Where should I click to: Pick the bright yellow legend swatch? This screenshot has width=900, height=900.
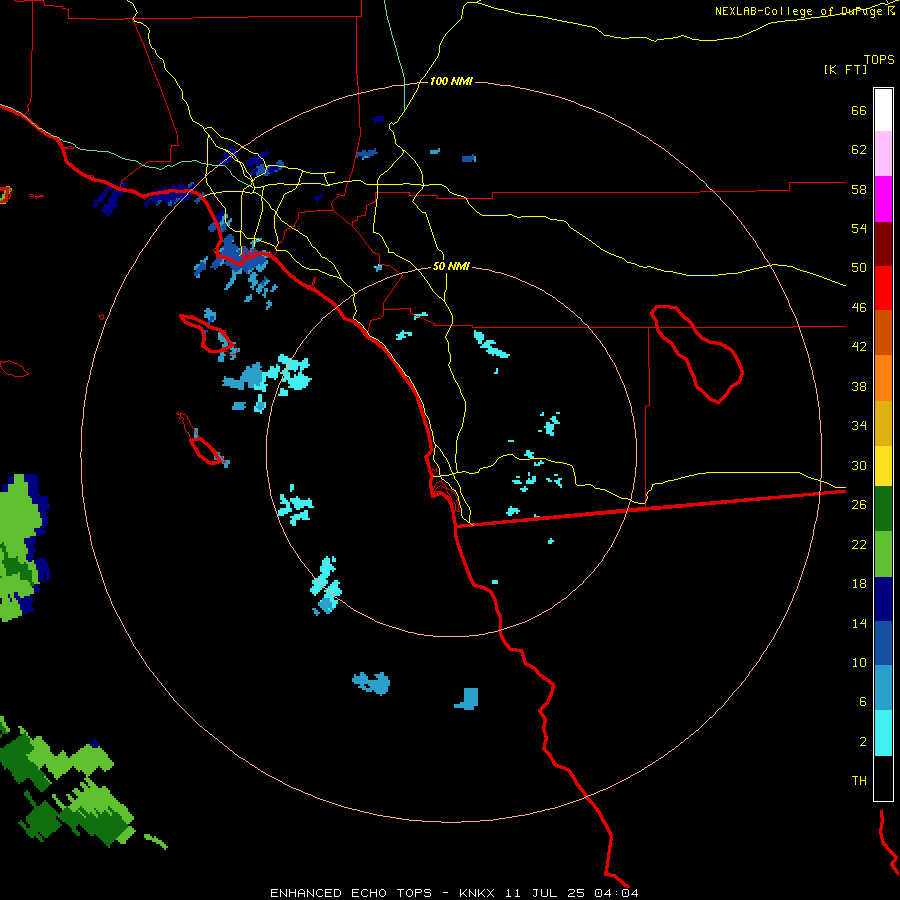(883, 466)
